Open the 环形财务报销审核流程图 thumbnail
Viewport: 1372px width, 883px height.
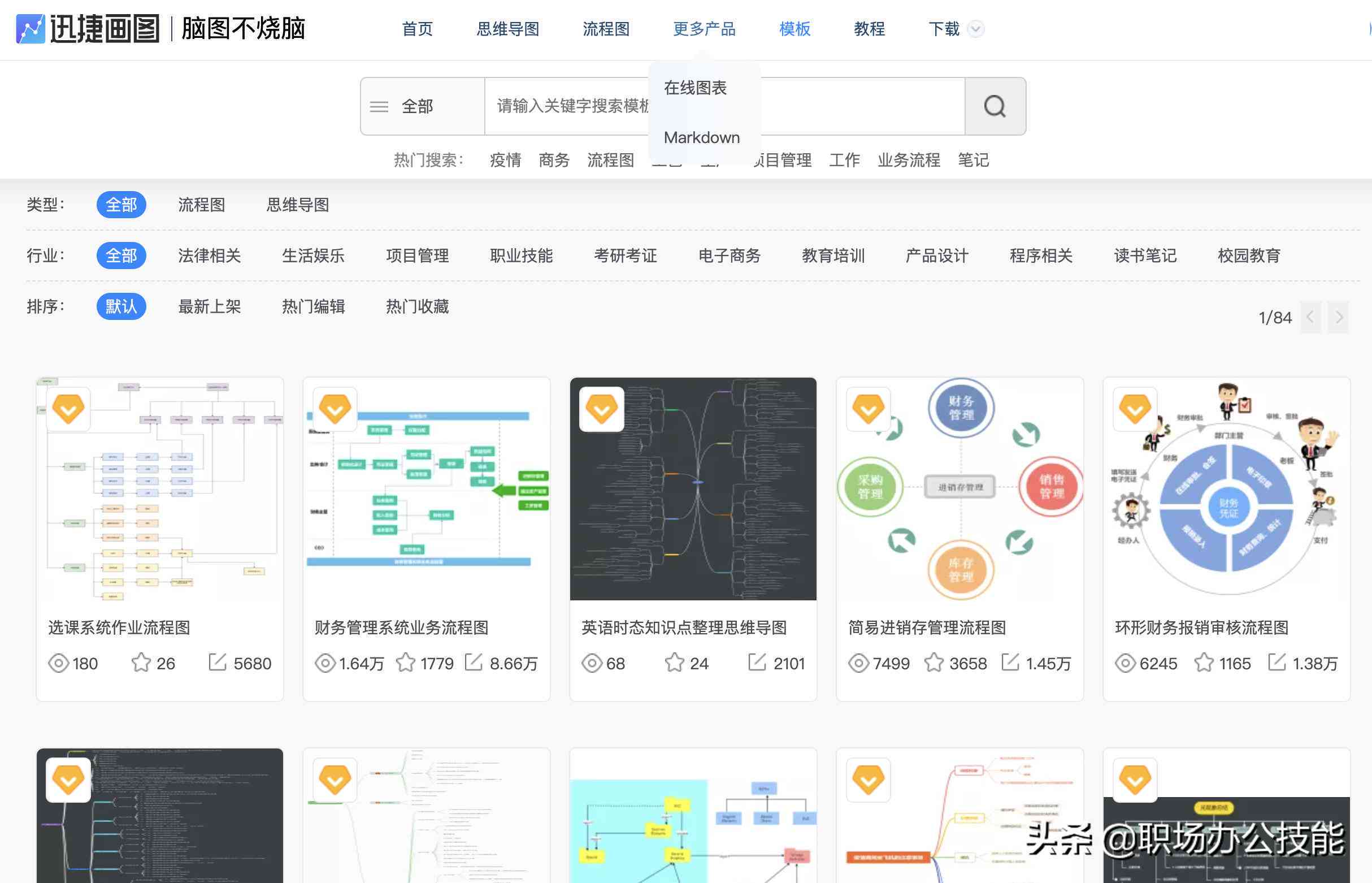click(x=1226, y=488)
